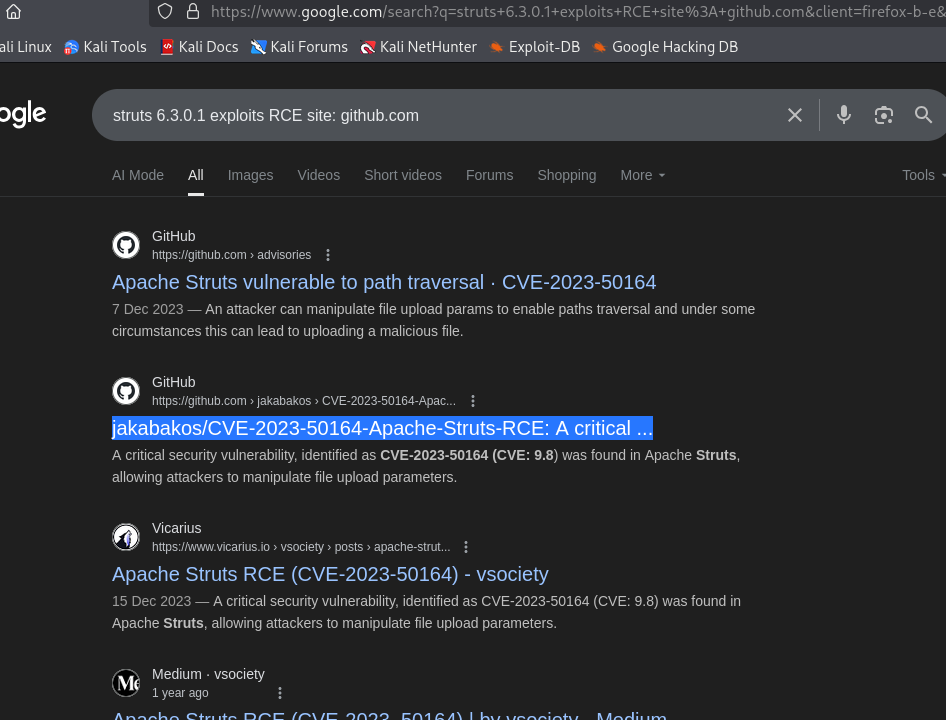Click the 'Medium · vsociety' source name
Screen dimensions: 946x720
pyautogui.click(x=208, y=674)
